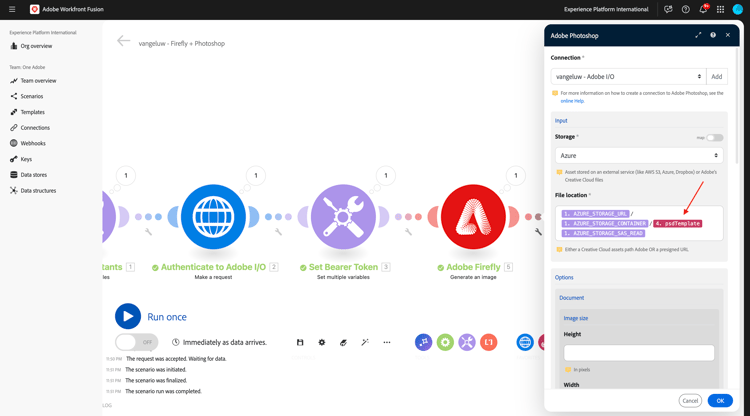
Task: Click the operations bubble above Adobe Firefly module
Action: pos(516,175)
